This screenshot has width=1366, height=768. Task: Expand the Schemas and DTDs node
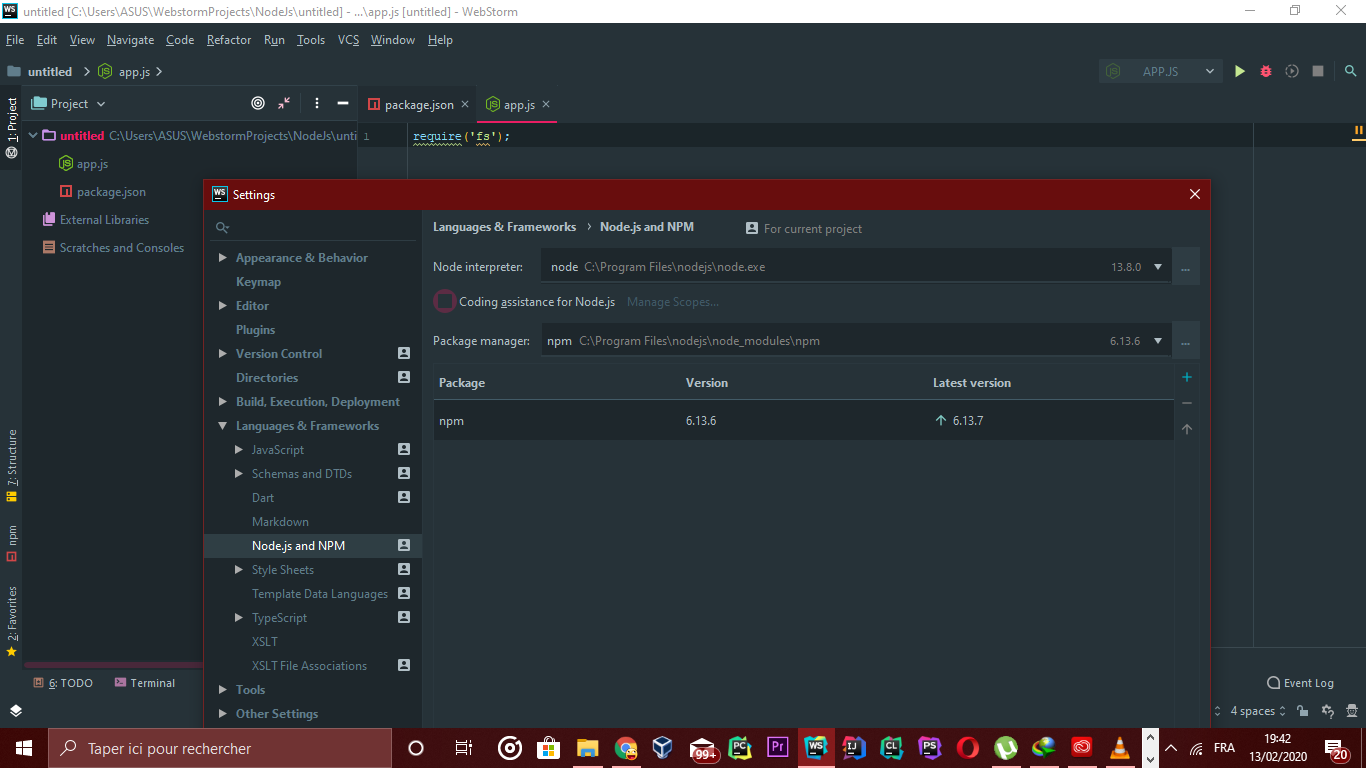239,474
